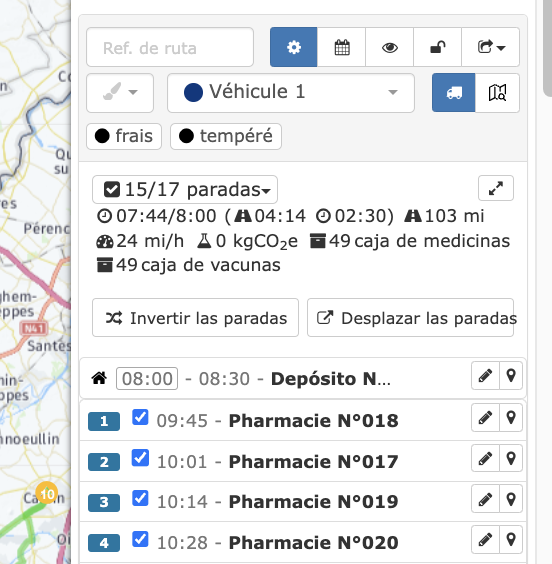This screenshot has height=564, width=552.
Task: Select the truck view icon
Action: [453, 93]
